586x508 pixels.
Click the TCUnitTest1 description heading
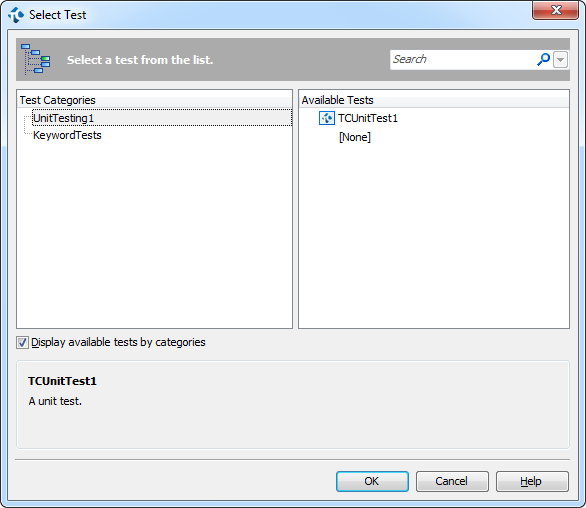coord(62,381)
